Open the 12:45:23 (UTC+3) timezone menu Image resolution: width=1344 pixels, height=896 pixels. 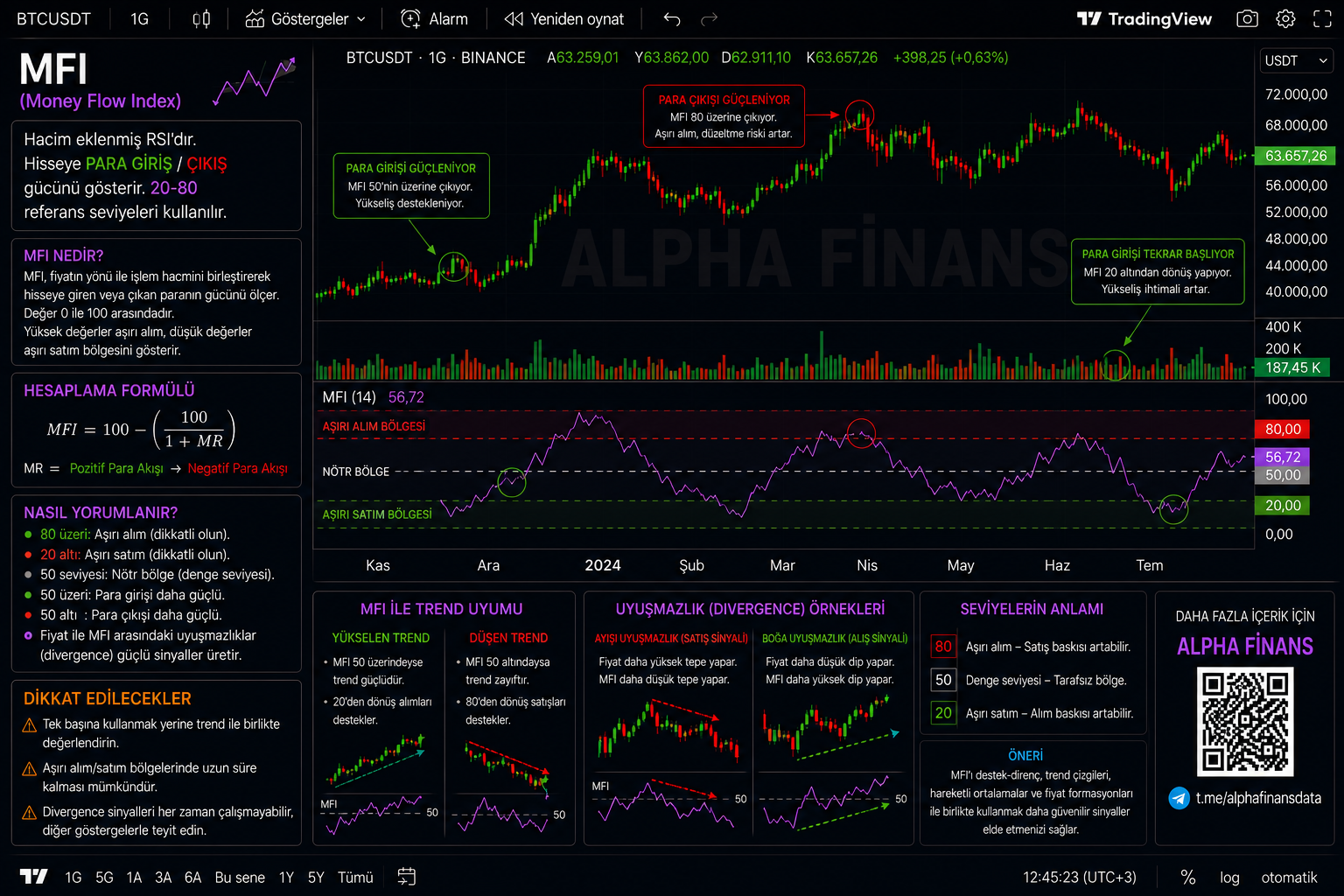[1080, 878]
